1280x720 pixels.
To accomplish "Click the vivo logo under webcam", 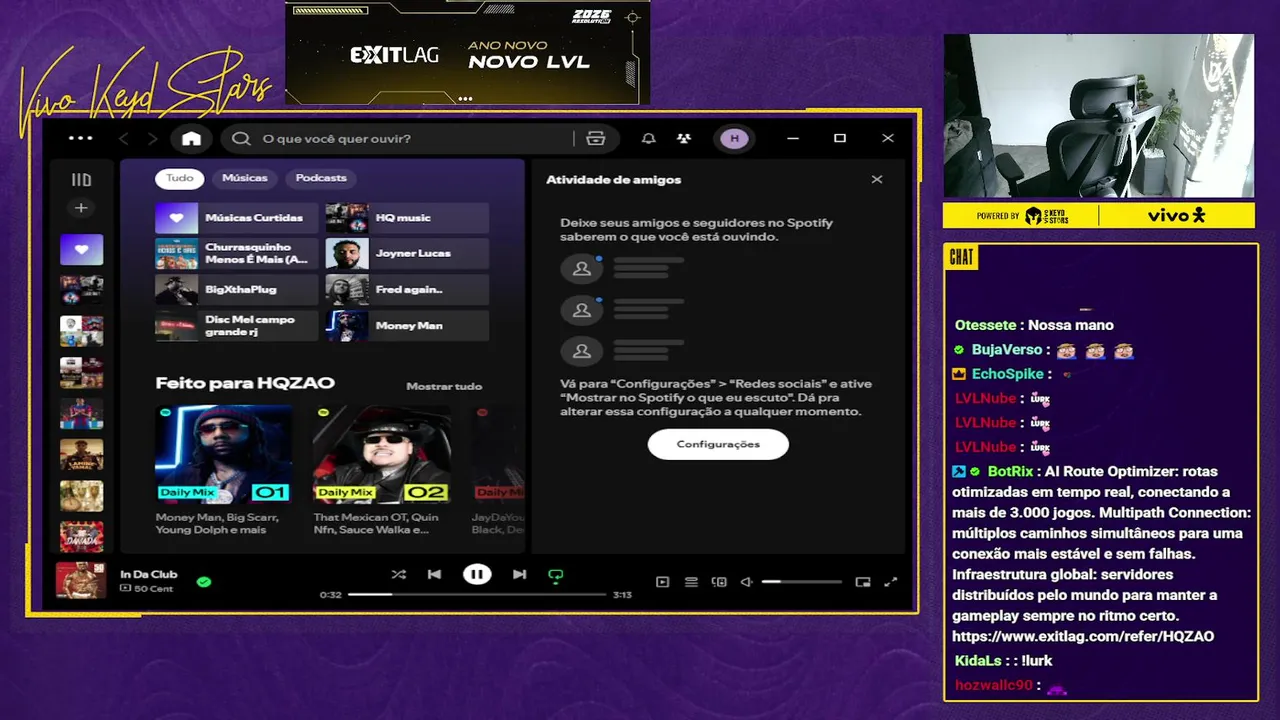I will [1176, 215].
